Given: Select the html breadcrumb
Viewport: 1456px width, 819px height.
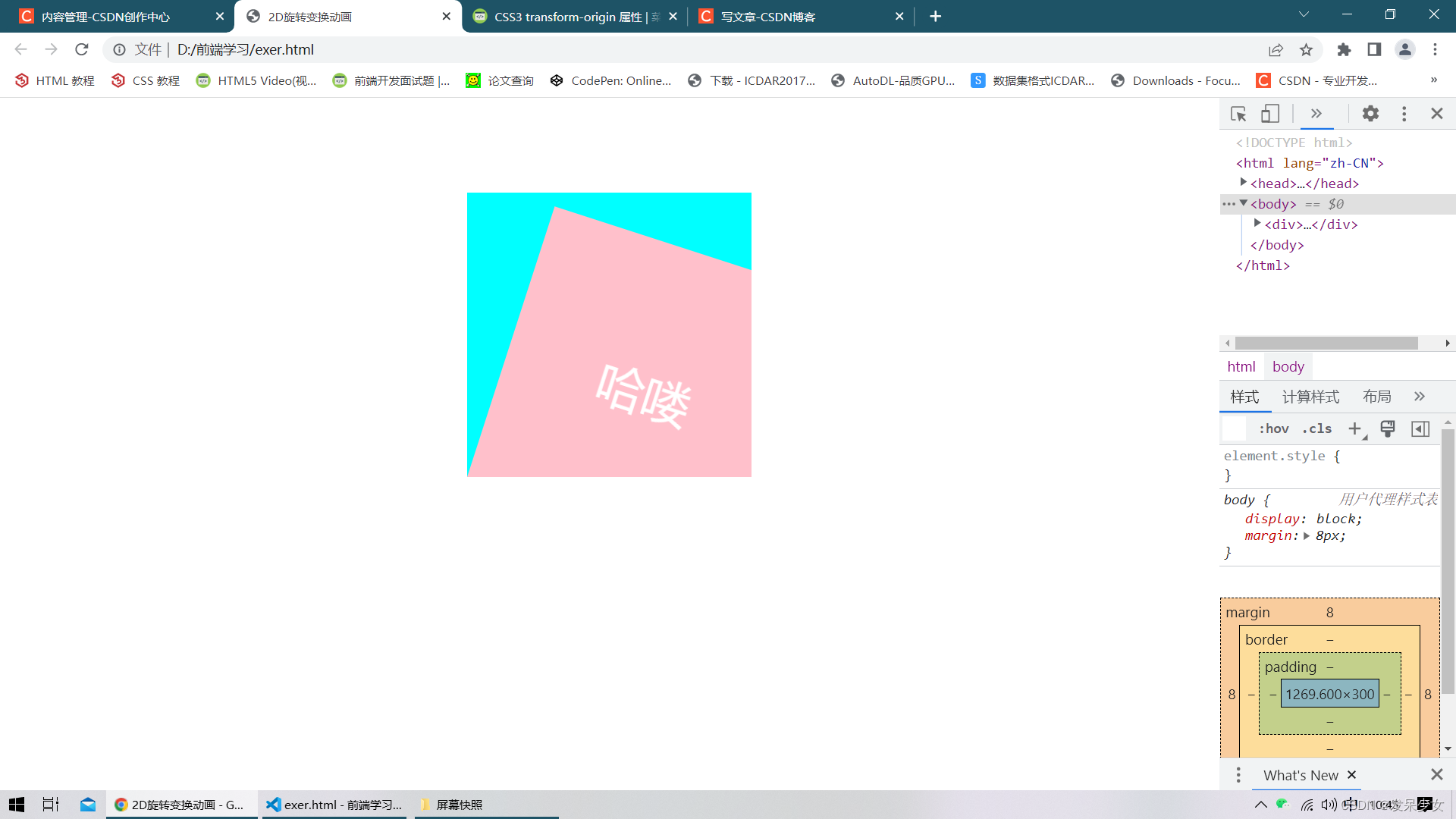Looking at the screenshot, I should (x=1241, y=367).
